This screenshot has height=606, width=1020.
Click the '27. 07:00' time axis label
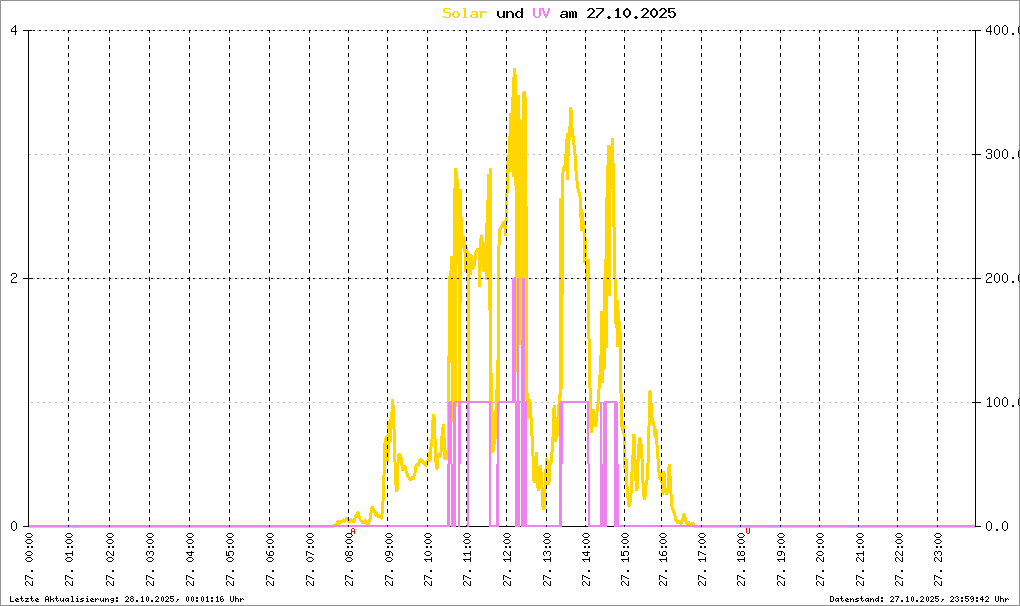[310, 559]
